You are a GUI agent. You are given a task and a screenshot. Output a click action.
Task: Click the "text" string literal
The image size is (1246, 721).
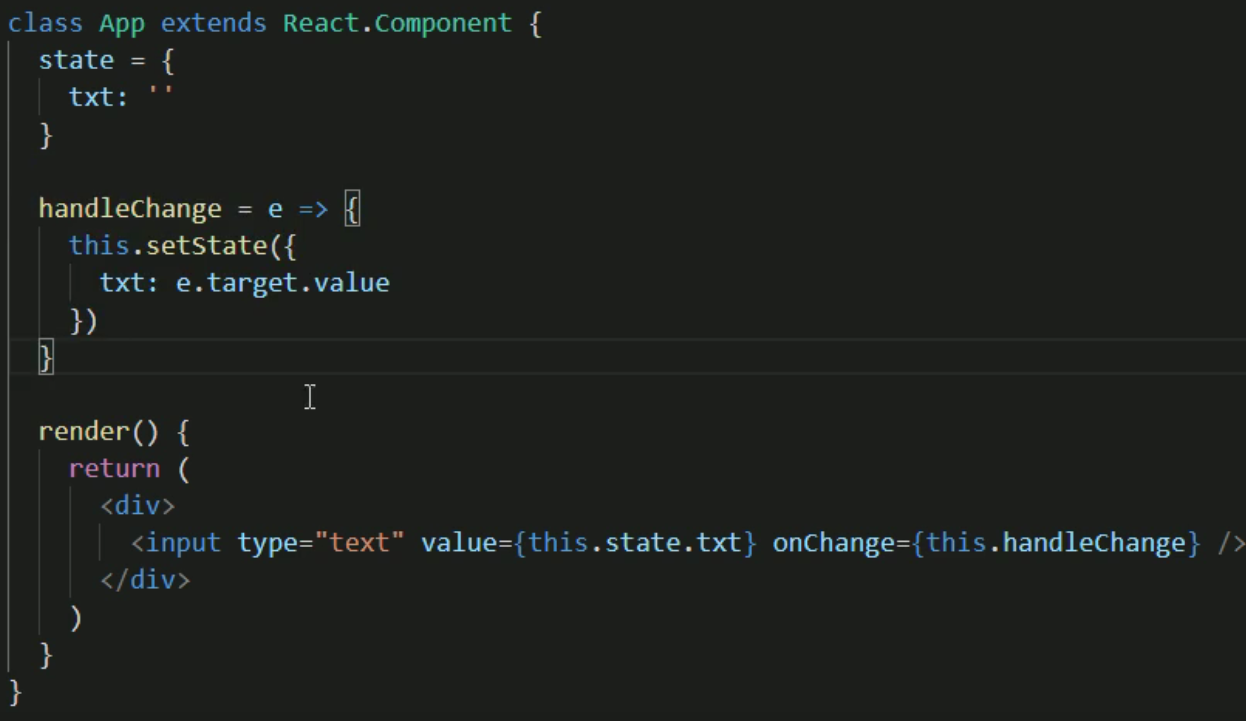point(359,543)
